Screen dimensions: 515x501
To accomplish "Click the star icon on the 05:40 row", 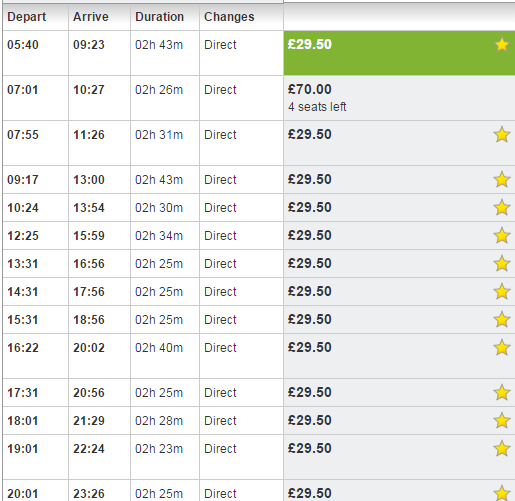I will coord(502,45).
